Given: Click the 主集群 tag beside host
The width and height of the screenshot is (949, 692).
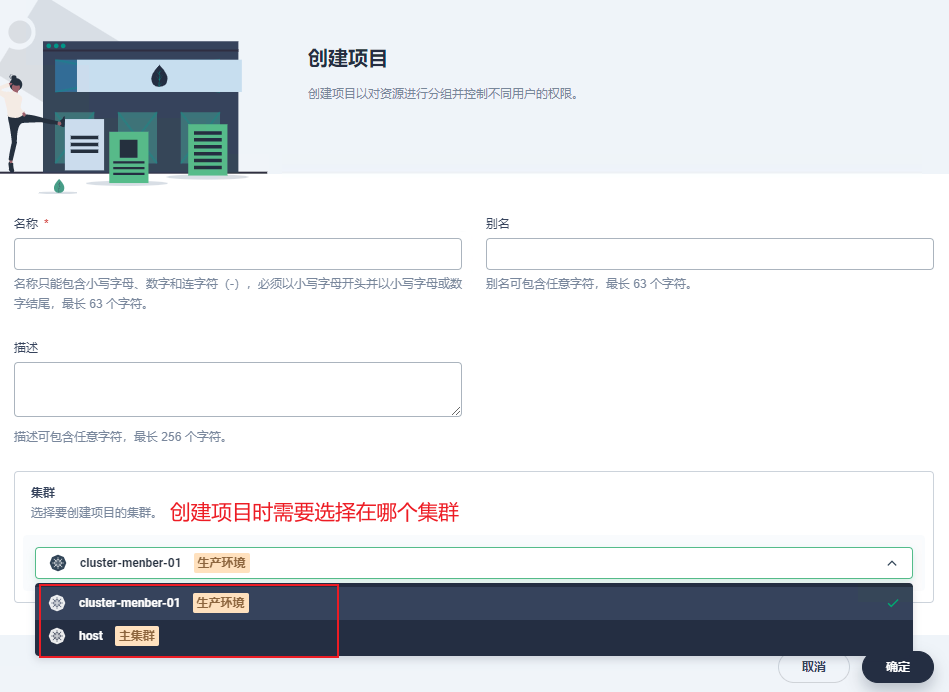Looking at the screenshot, I should [x=137, y=636].
